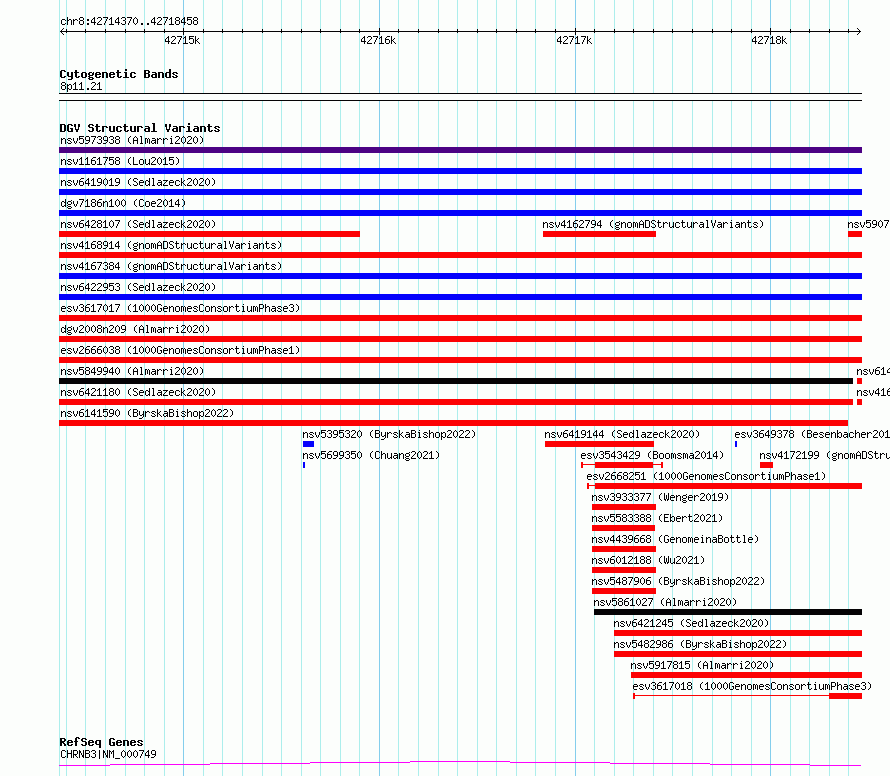Click nsv6421180 (Sedlazeck2020) label
The height and width of the screenshot is (776, 890).
138,392
